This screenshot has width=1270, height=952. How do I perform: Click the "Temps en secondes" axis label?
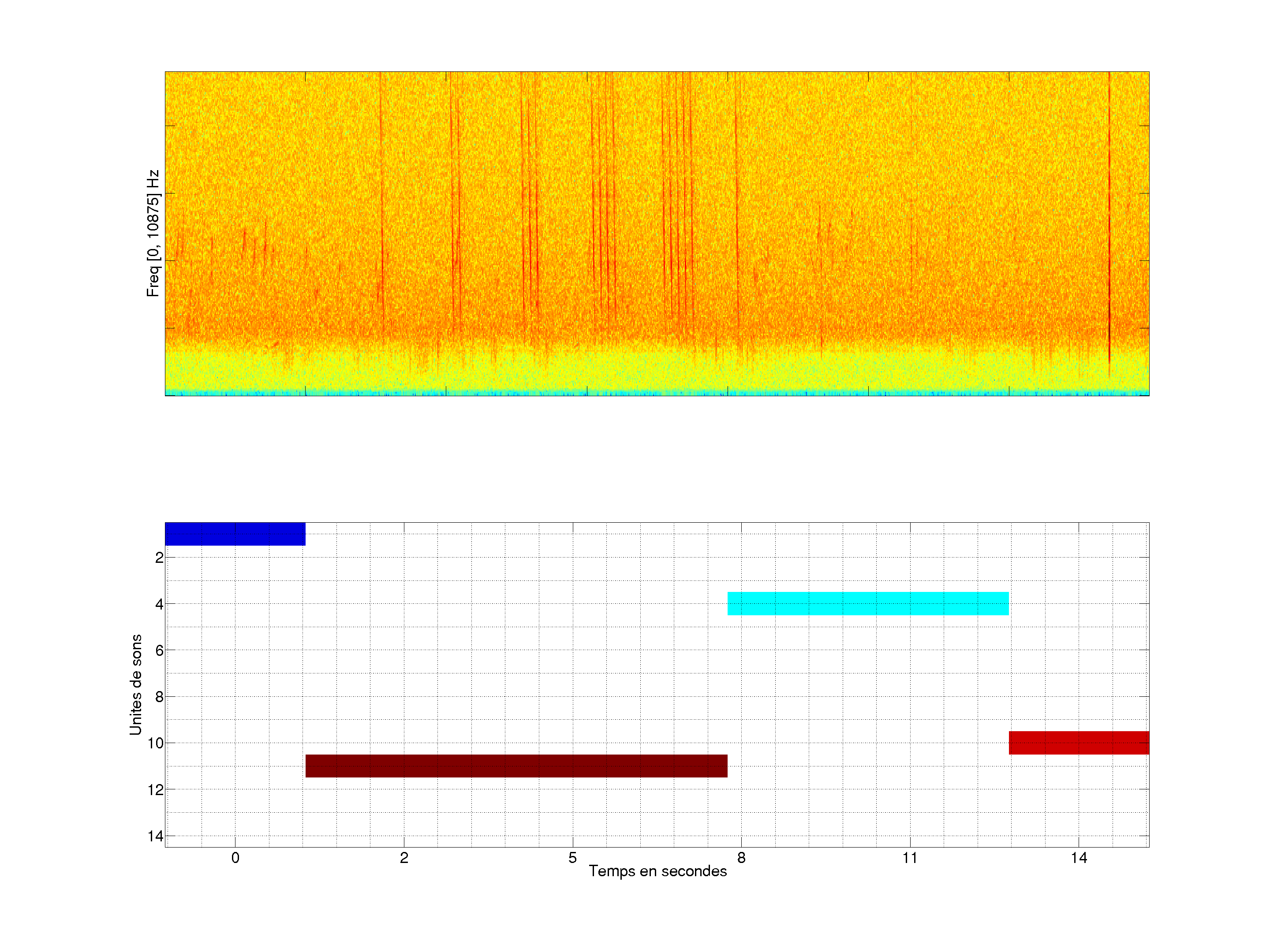657,871
